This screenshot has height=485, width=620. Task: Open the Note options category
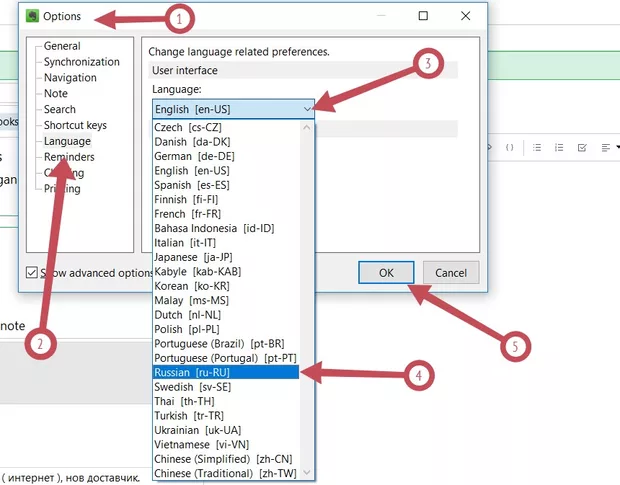click(x=56, y=93)
